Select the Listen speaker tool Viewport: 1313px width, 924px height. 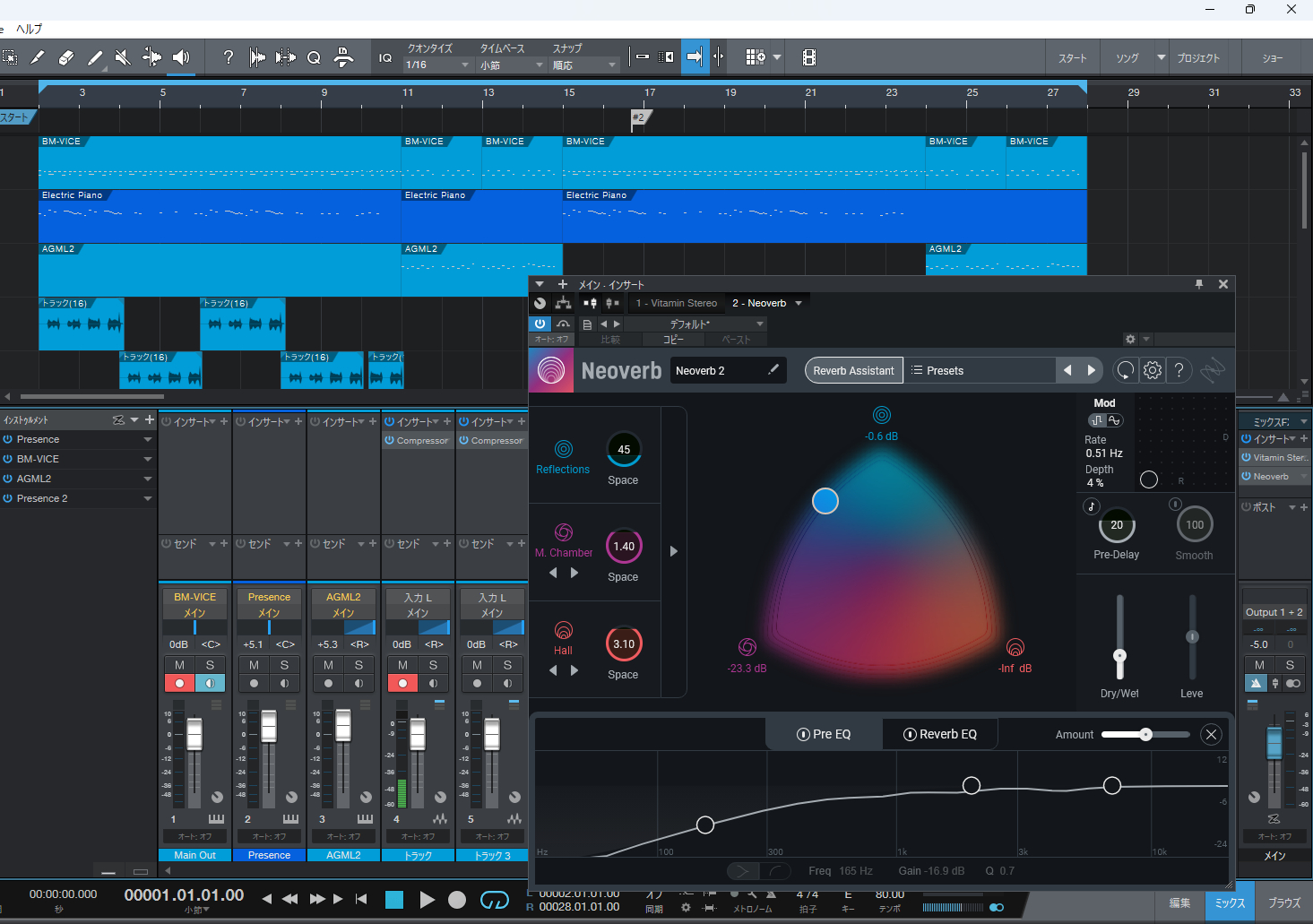click(181, 57)
